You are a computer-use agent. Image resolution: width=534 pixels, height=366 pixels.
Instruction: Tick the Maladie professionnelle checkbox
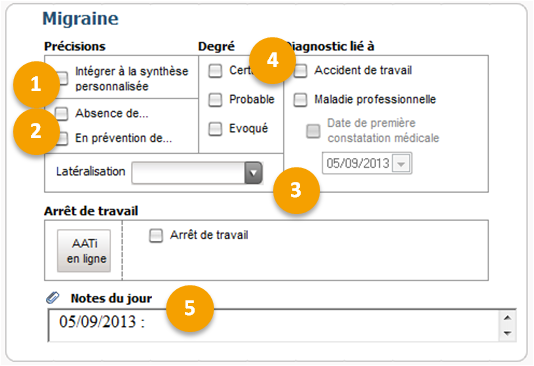point(300,100)
